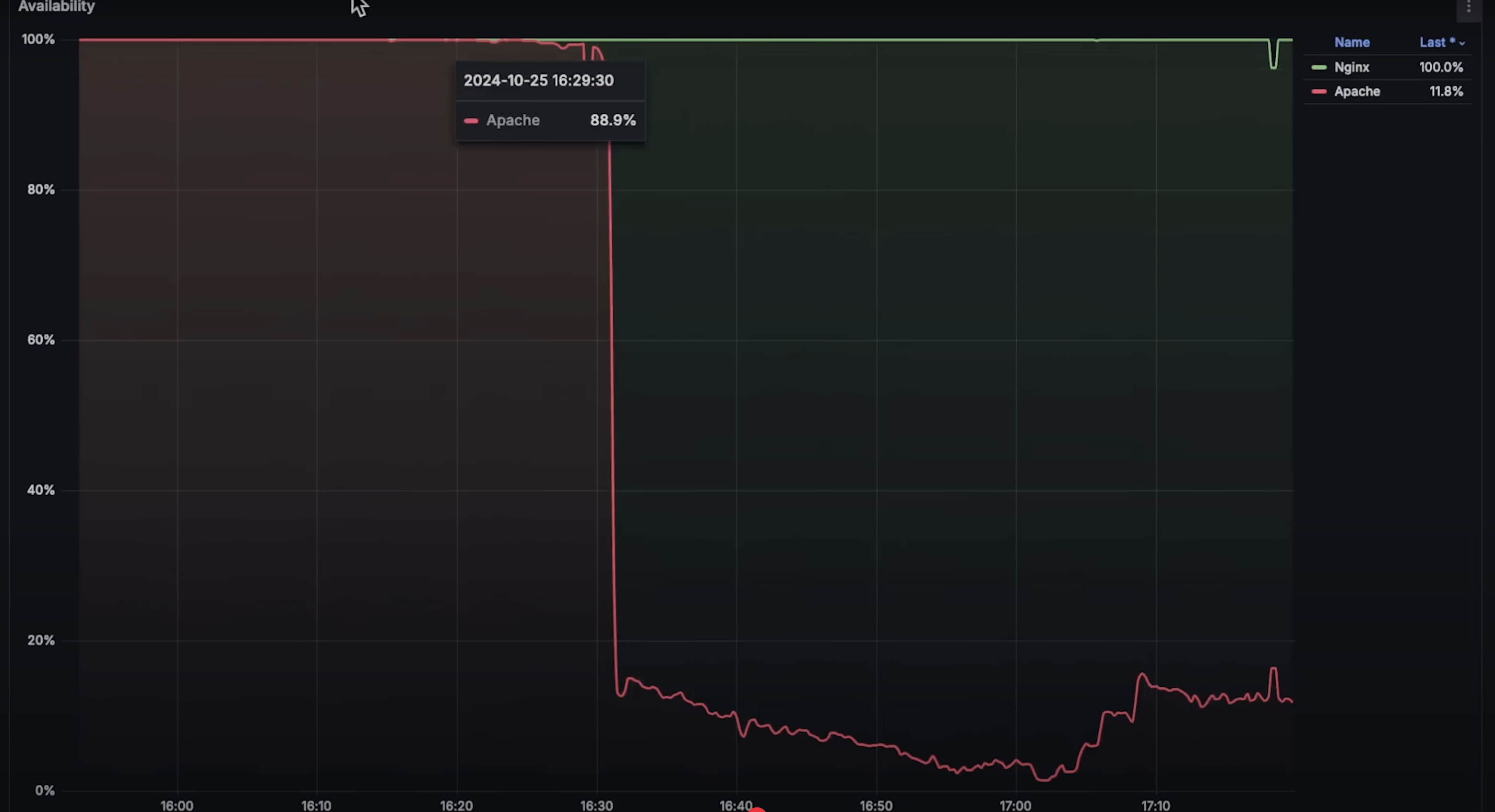Click the Name legend column header
Viewport: 1495px width, 812px height.
click(x=1351, y=42)
